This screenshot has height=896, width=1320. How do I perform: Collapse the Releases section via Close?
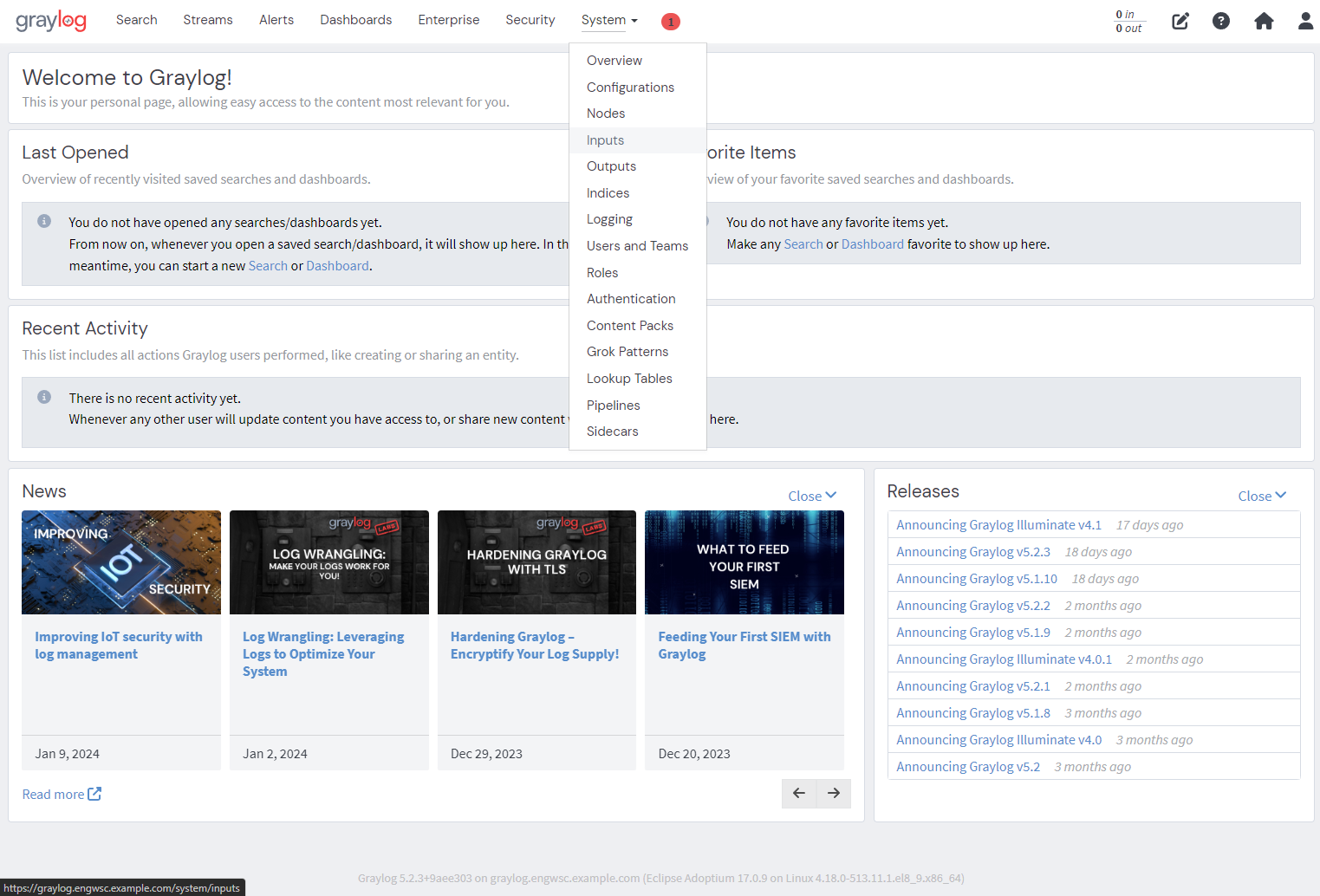click(1262, 496)
